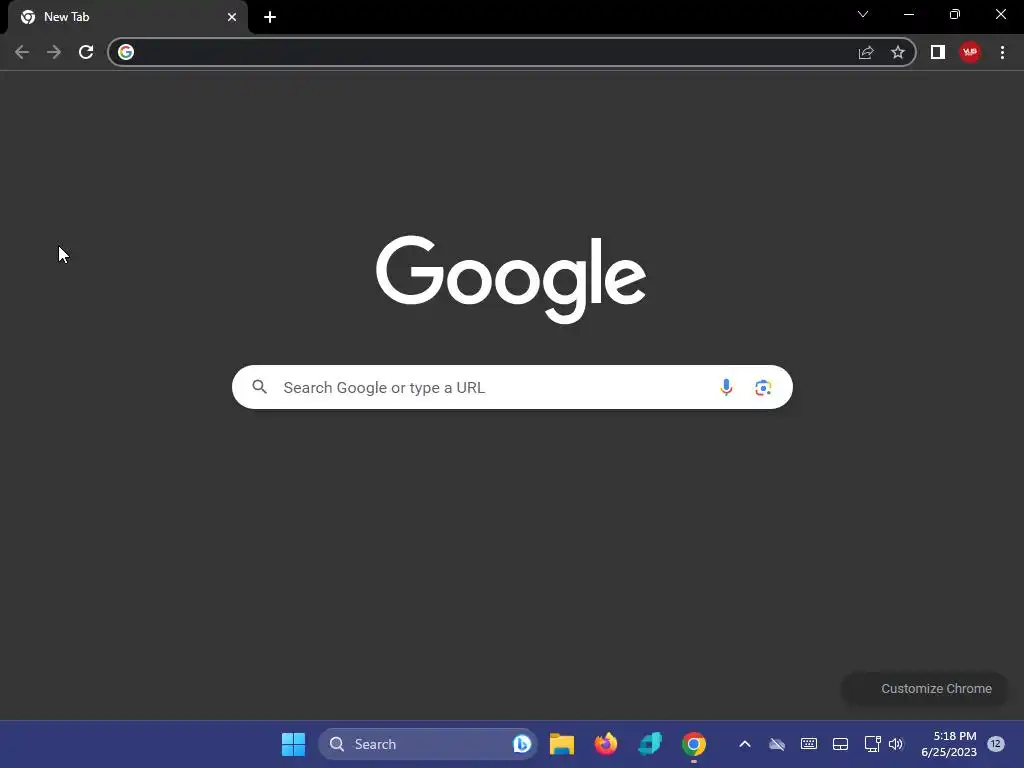Click the Search Google or type a URL box

click(512, 387)
